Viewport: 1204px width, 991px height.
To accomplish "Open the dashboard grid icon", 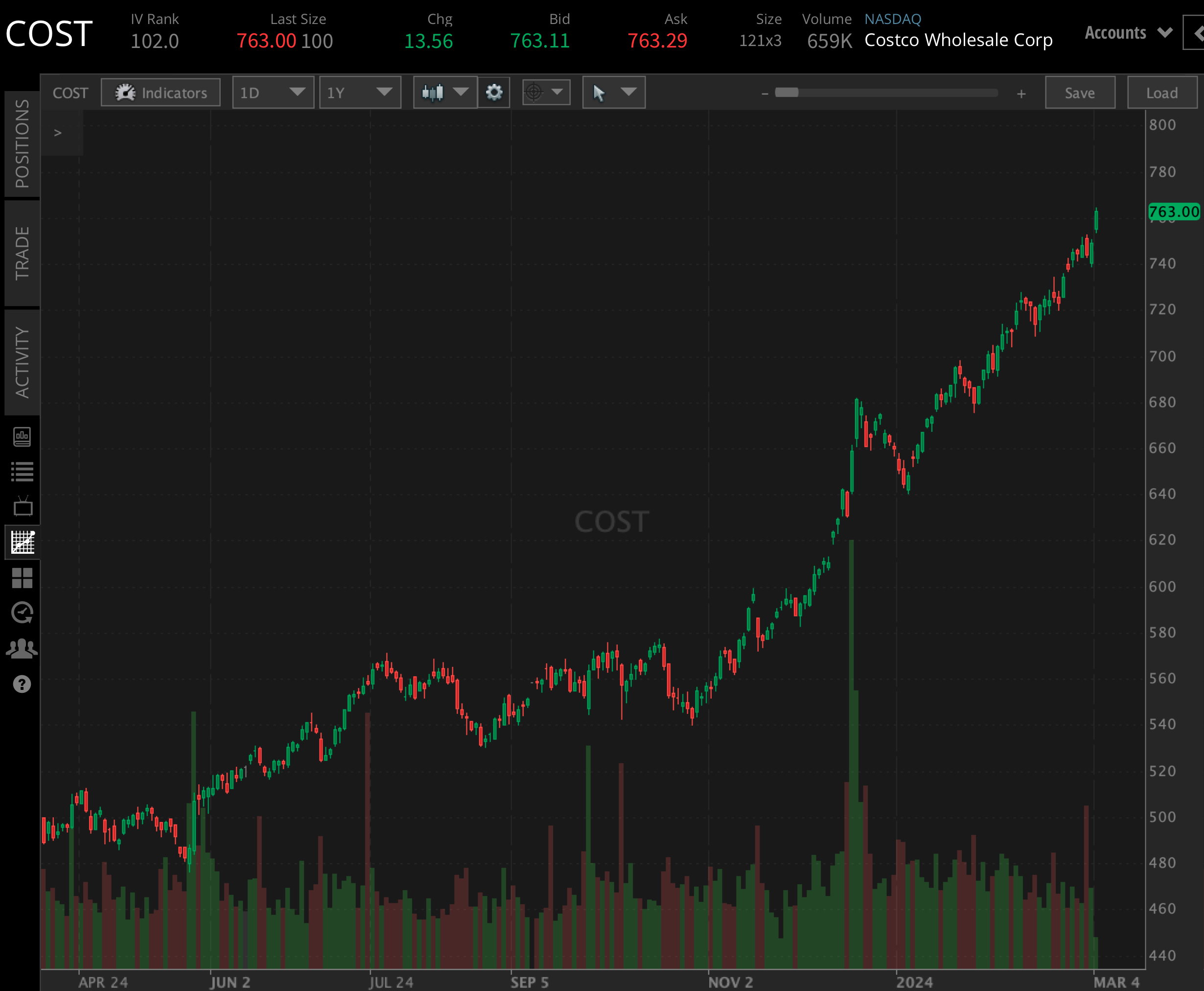I will (22, 579).
